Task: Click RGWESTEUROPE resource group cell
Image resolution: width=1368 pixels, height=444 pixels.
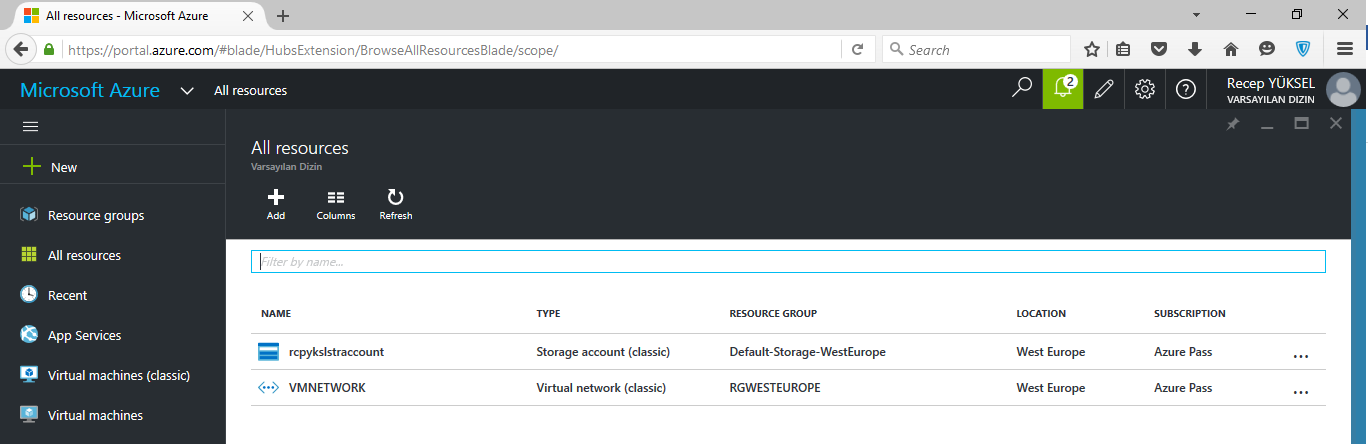Action: click(775, 388)
